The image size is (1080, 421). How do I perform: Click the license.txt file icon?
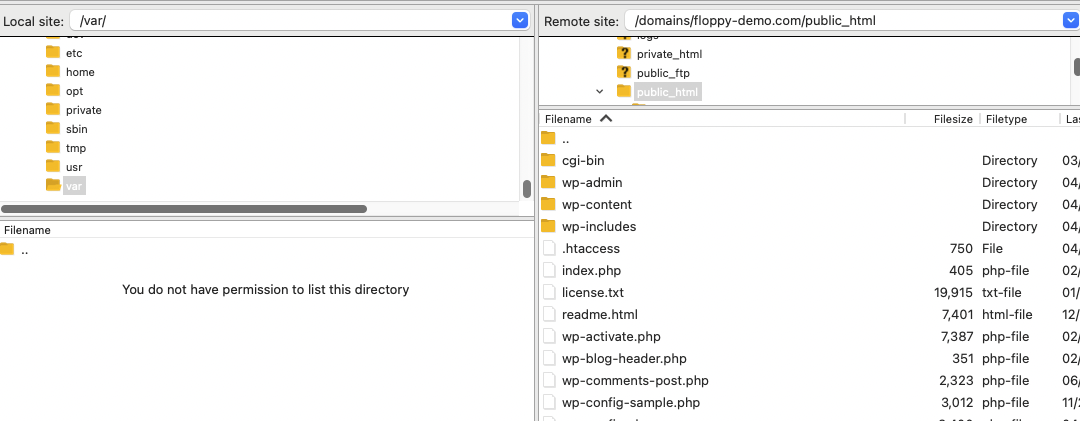click(x=548, y=292)
